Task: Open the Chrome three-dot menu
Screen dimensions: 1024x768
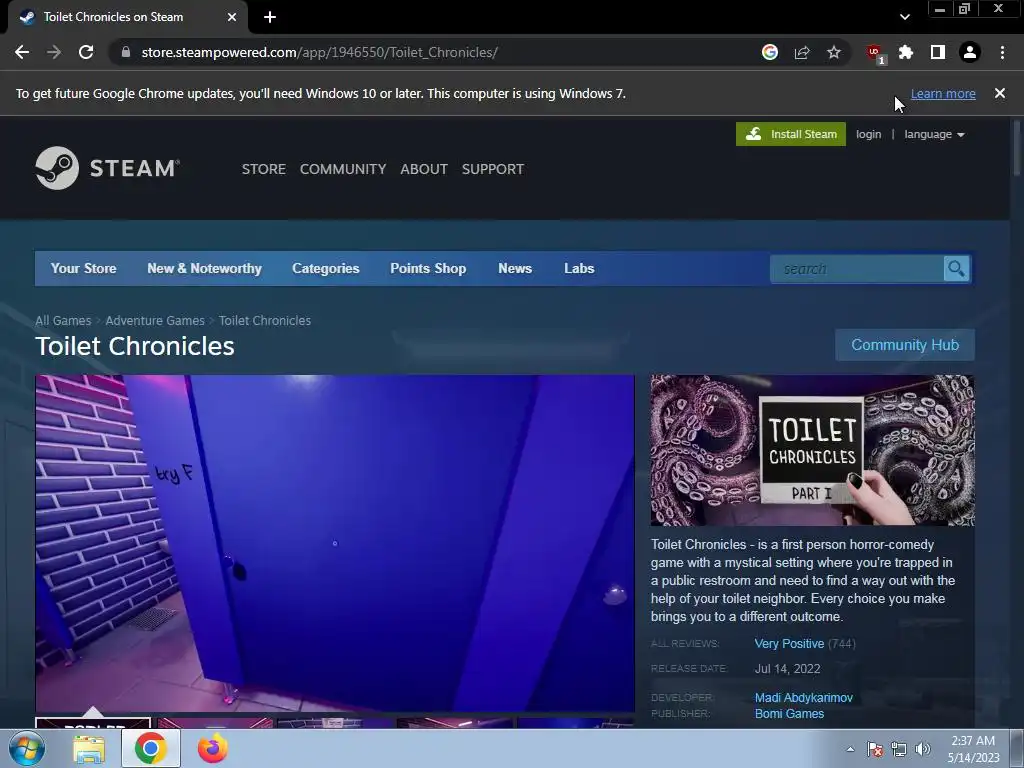Action: [x=1002, y=52]
